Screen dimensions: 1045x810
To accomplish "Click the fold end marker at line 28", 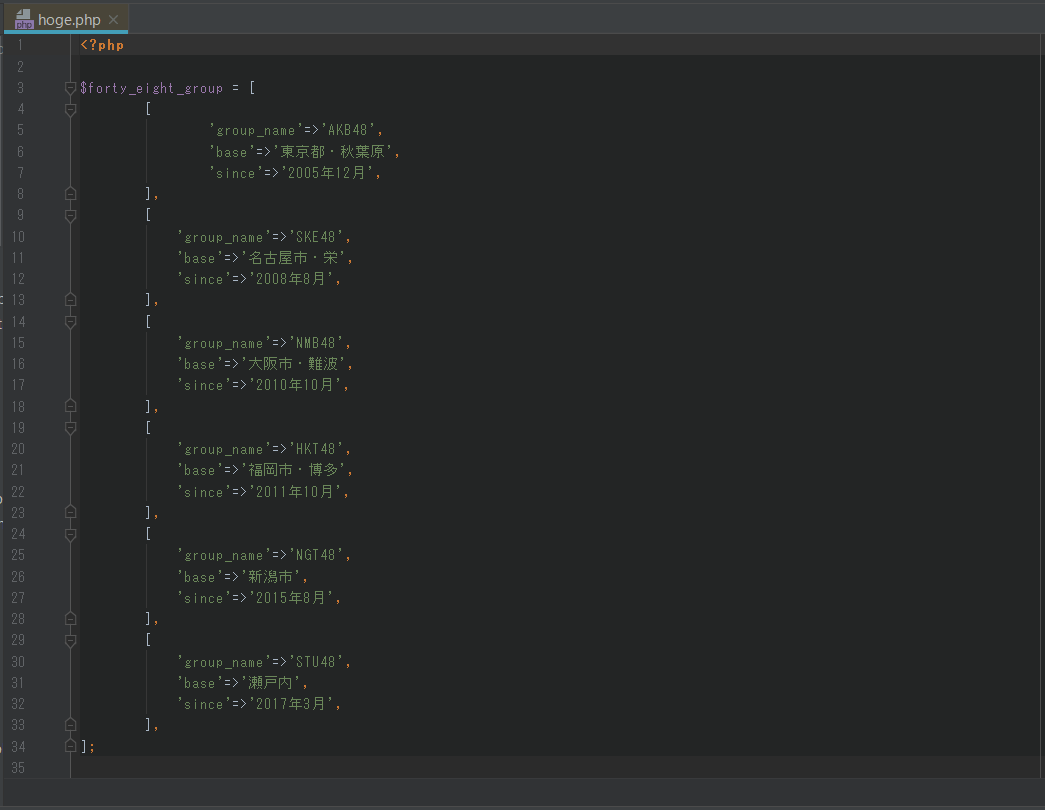I will point(70,619).
